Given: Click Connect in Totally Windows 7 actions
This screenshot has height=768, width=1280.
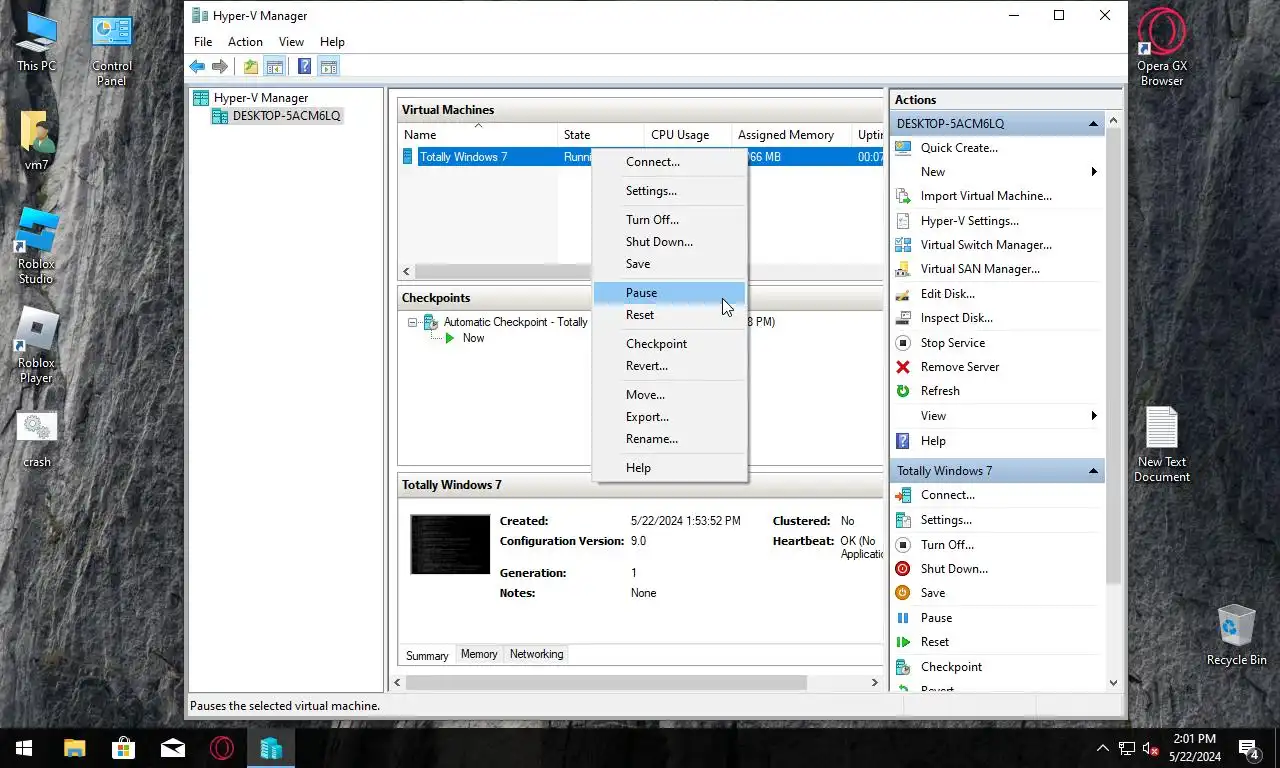Looking at the screenshot, I should point(947,495).
